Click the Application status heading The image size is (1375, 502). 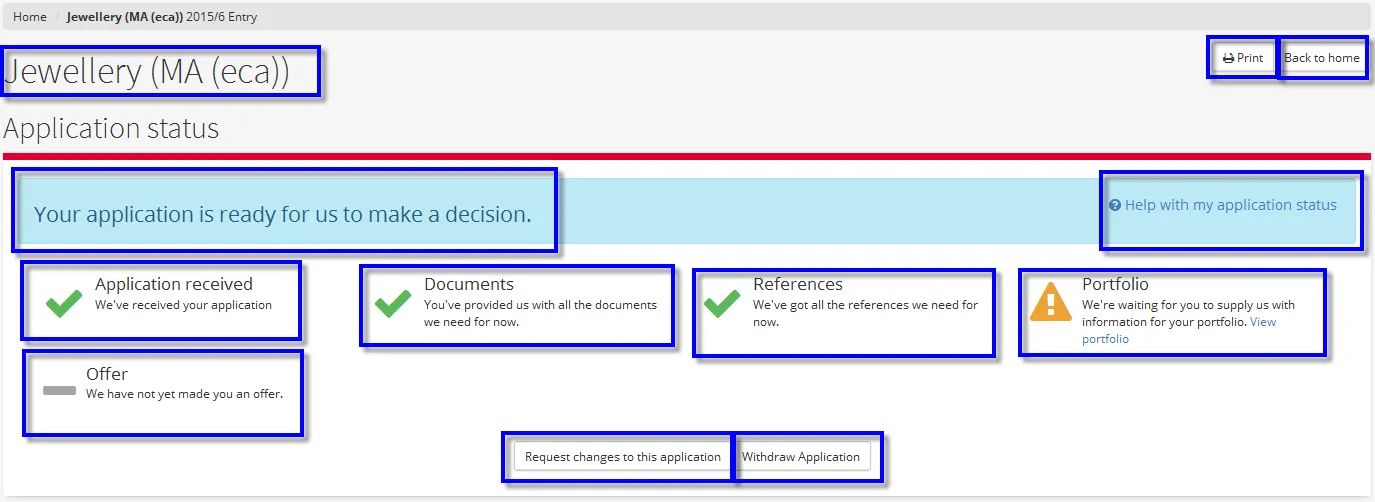point(111,129)
